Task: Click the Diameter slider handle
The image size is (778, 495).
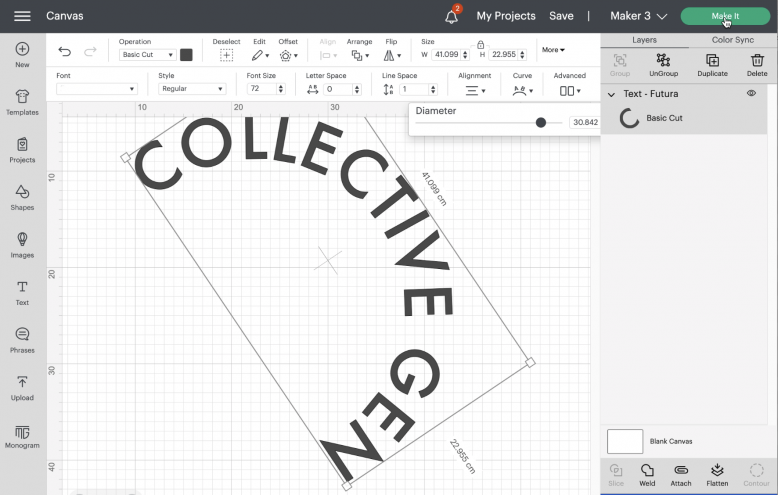Action: [541, 122]
